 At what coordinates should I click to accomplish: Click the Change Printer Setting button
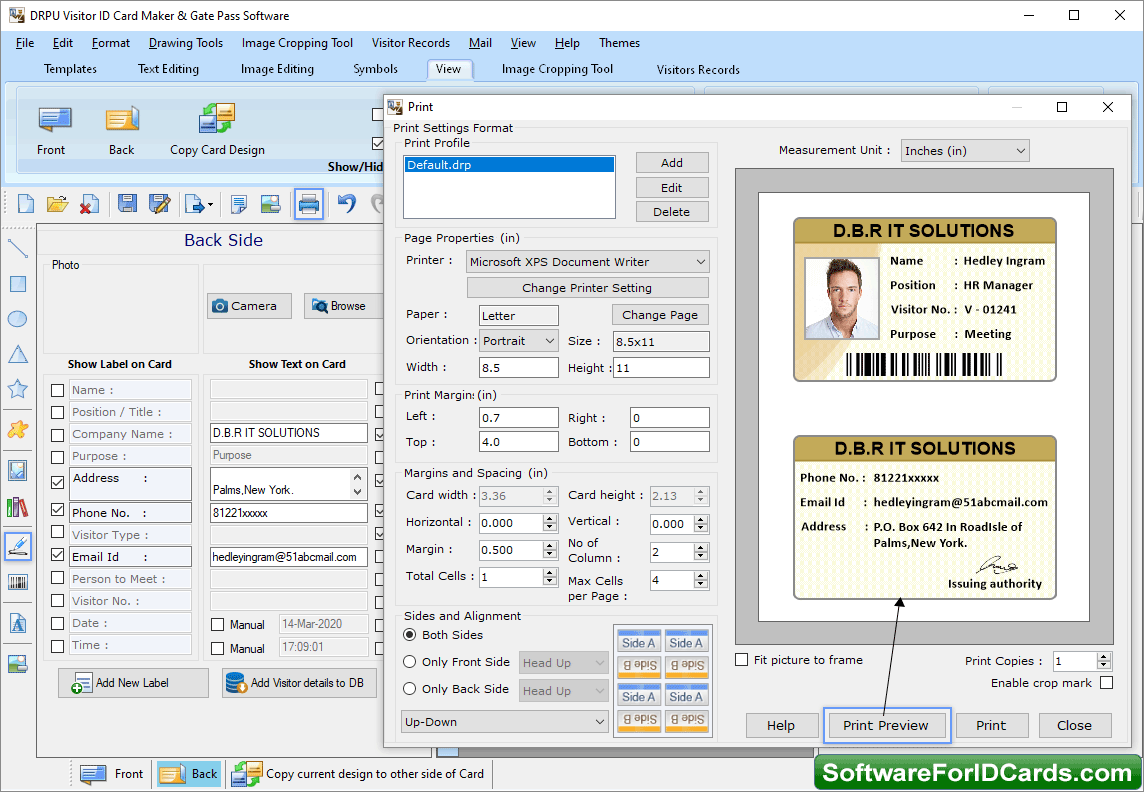(x=587, y=288)
